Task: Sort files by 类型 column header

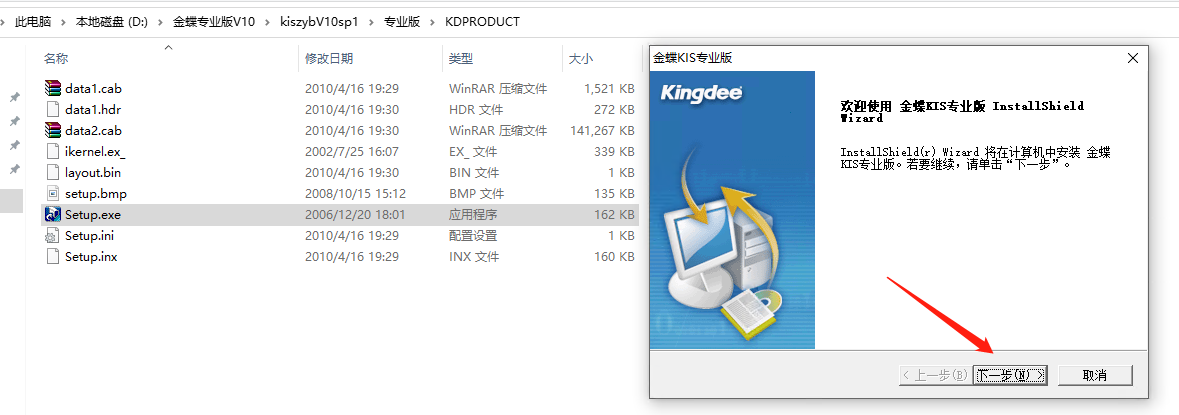Action: [461, 59]
